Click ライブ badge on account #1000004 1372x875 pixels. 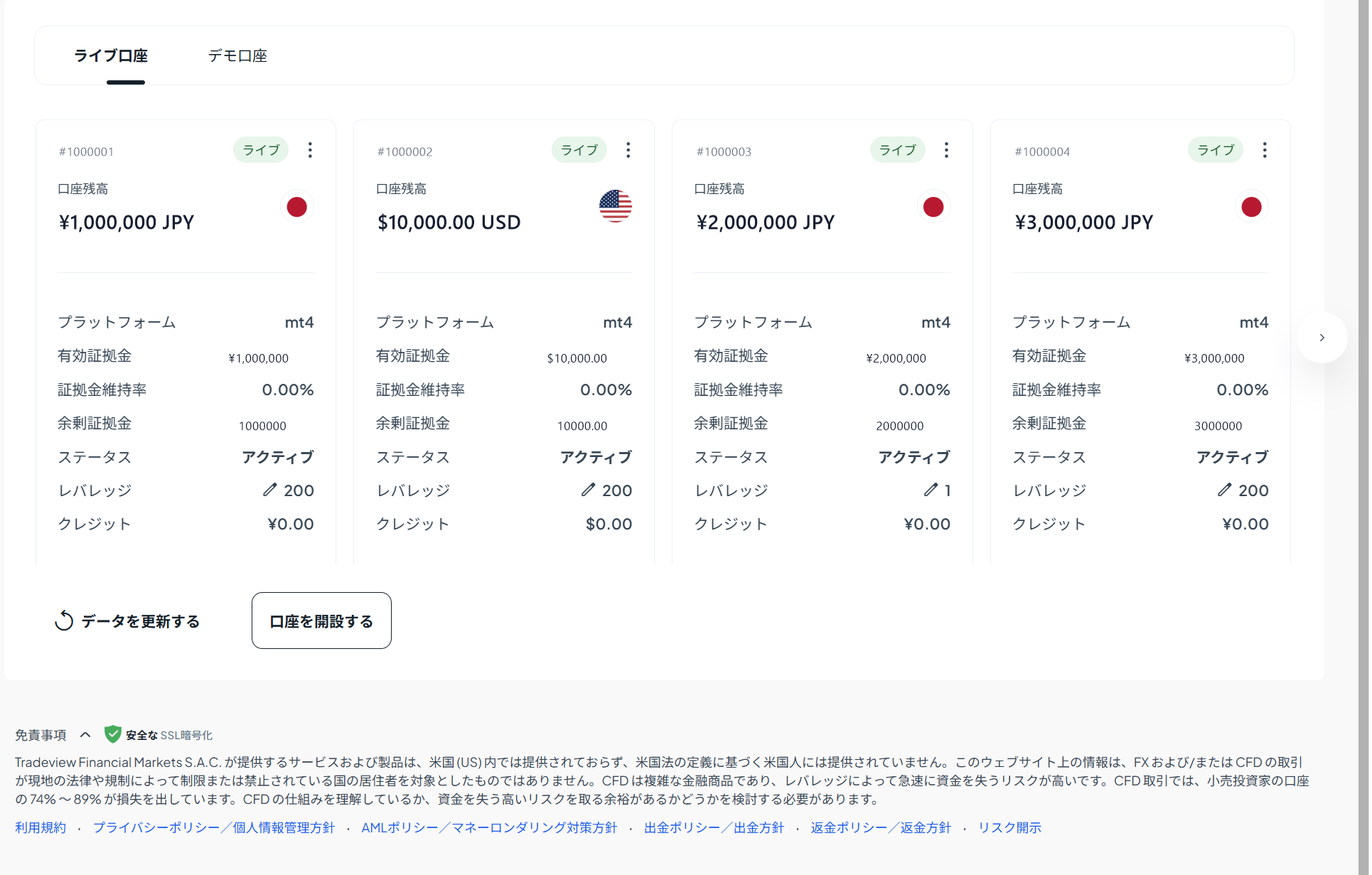click(1216, 150)
